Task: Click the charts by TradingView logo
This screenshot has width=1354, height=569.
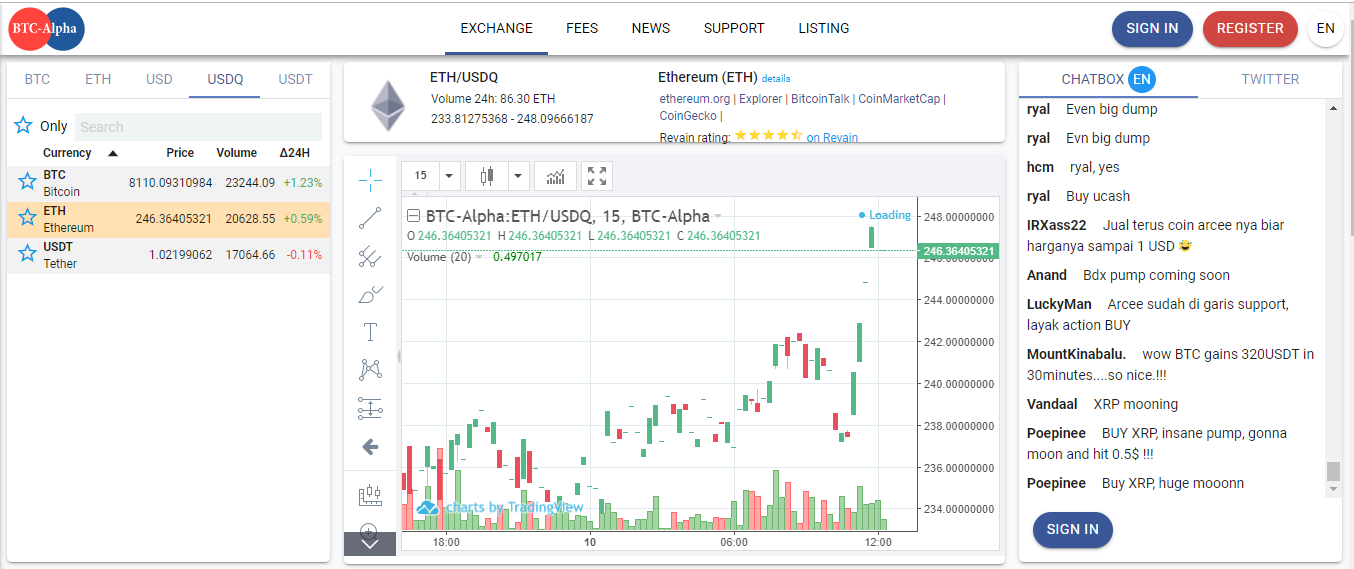Action: tap(500, 508)
